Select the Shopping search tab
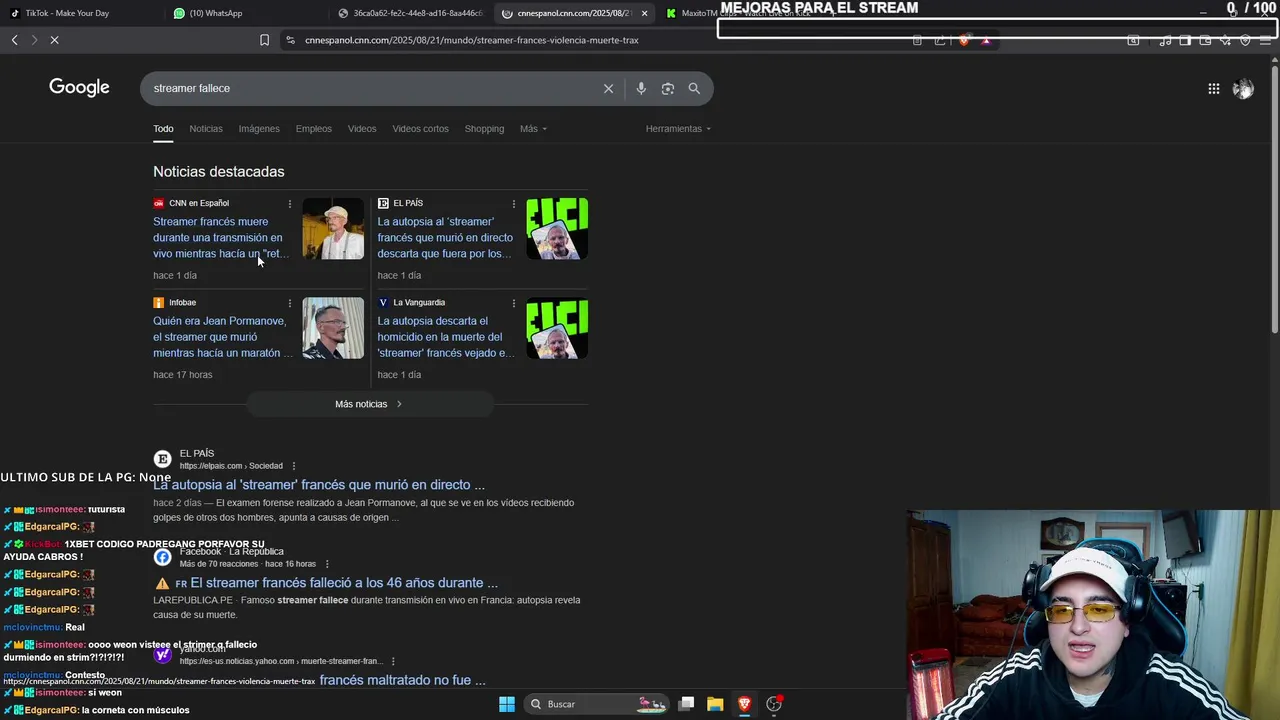1280x720 pixels. 484,129
